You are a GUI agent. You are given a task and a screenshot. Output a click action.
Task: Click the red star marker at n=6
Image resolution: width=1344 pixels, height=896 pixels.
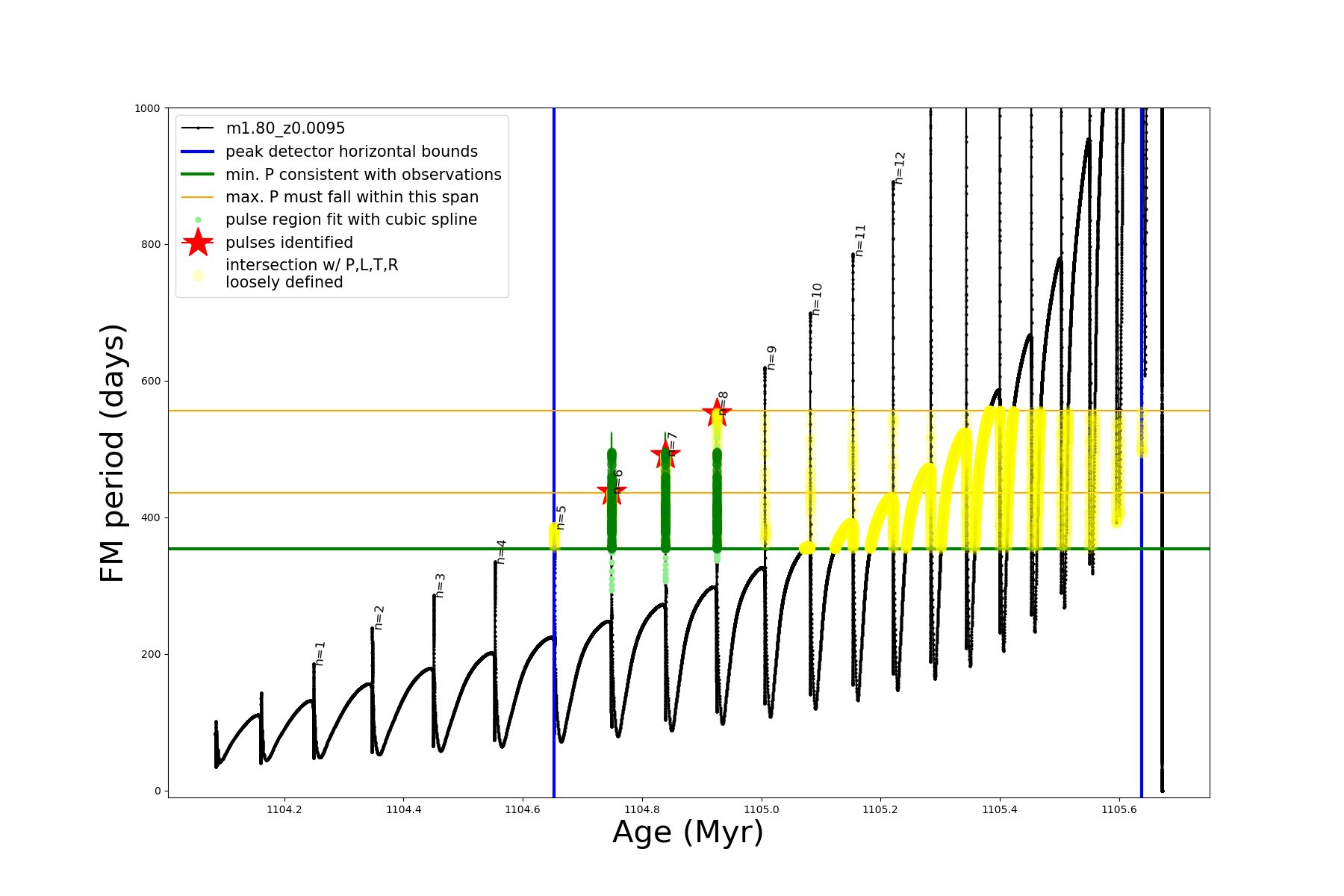(x=612, y=491)
